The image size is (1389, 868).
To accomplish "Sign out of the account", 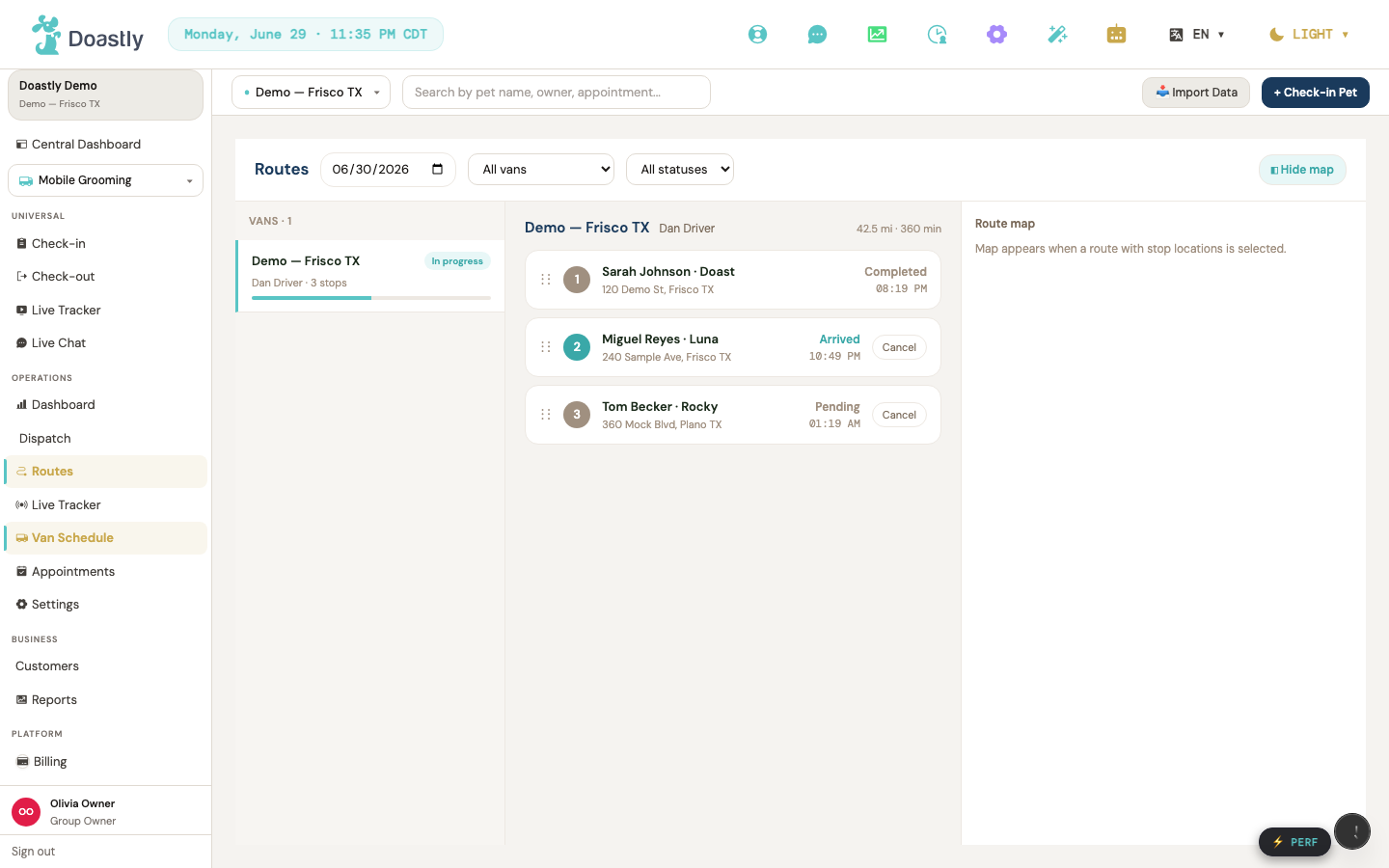I will [33, 852].
